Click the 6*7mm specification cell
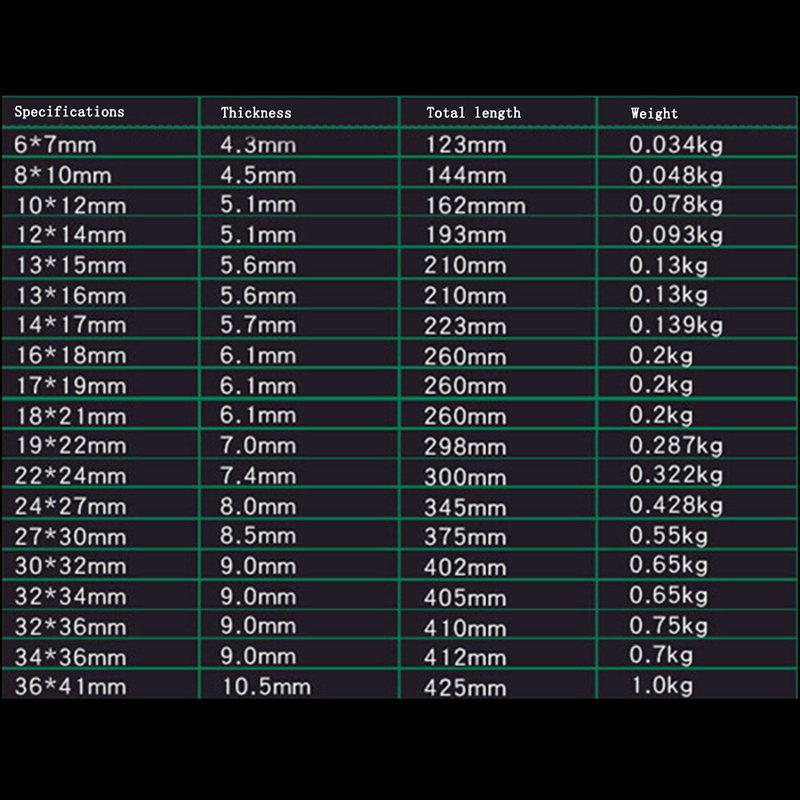This screenshot has height=800, width=800. tap(55, 145)
